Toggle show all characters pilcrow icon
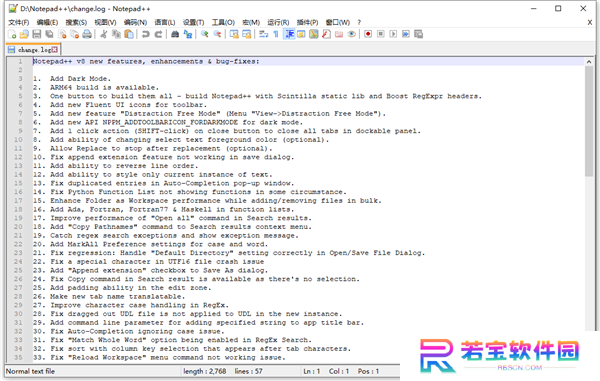 coord(276,34)
